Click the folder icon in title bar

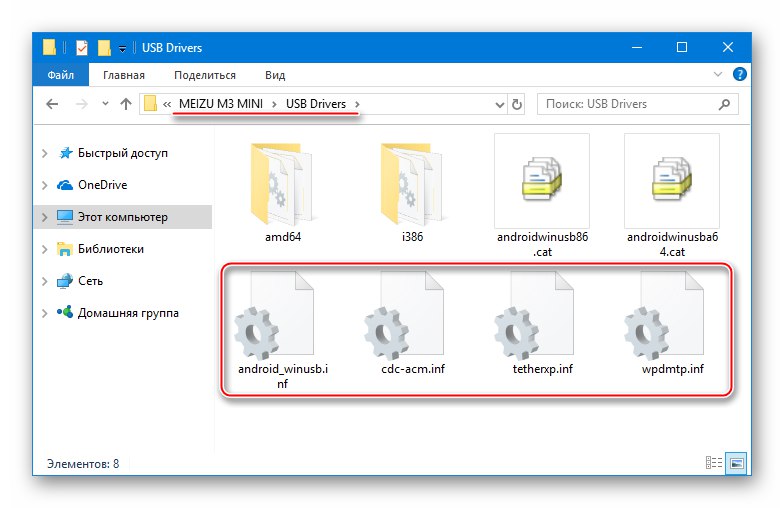49,48
